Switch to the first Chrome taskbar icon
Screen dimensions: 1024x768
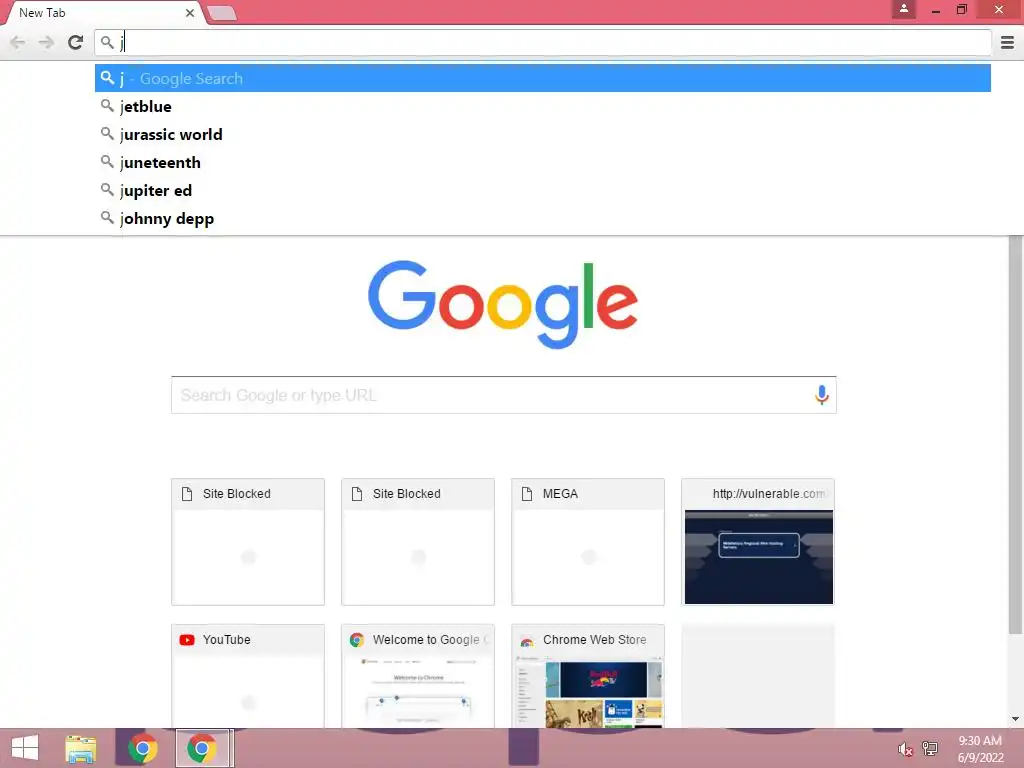coord(142,748)
